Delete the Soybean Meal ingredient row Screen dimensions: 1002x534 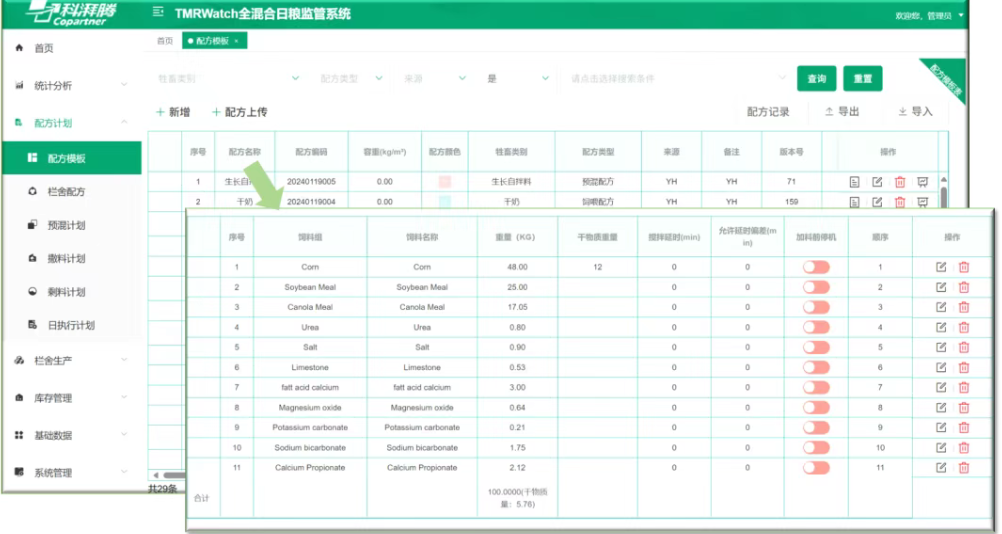pyautogui.click(x=964, y=287)
